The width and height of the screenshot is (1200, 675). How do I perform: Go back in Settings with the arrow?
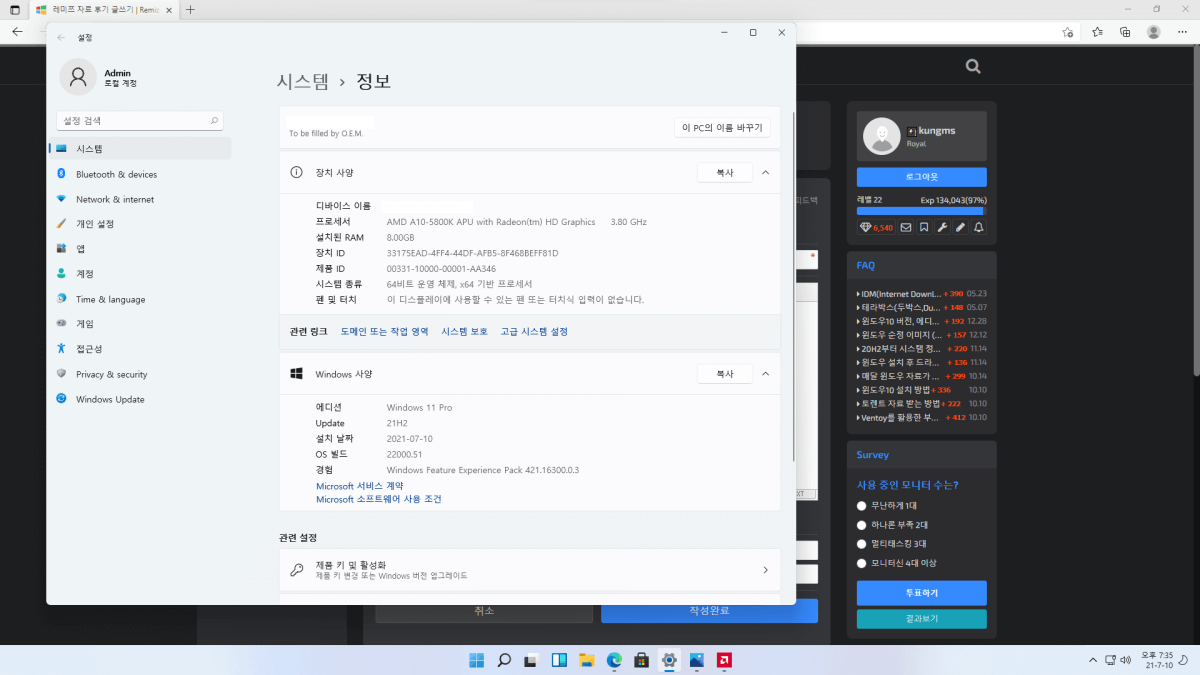61,37
